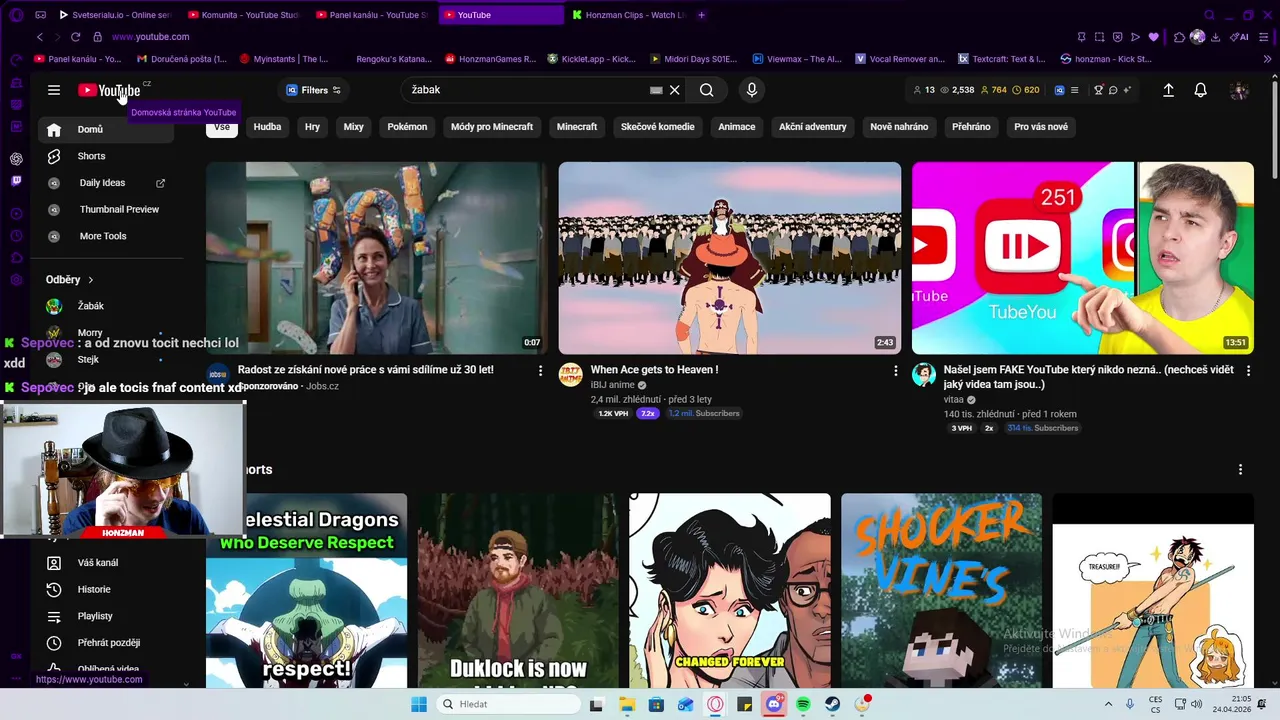Open Shorts from the sidebar
The image size is (1280, 720).
coord(106,156)
